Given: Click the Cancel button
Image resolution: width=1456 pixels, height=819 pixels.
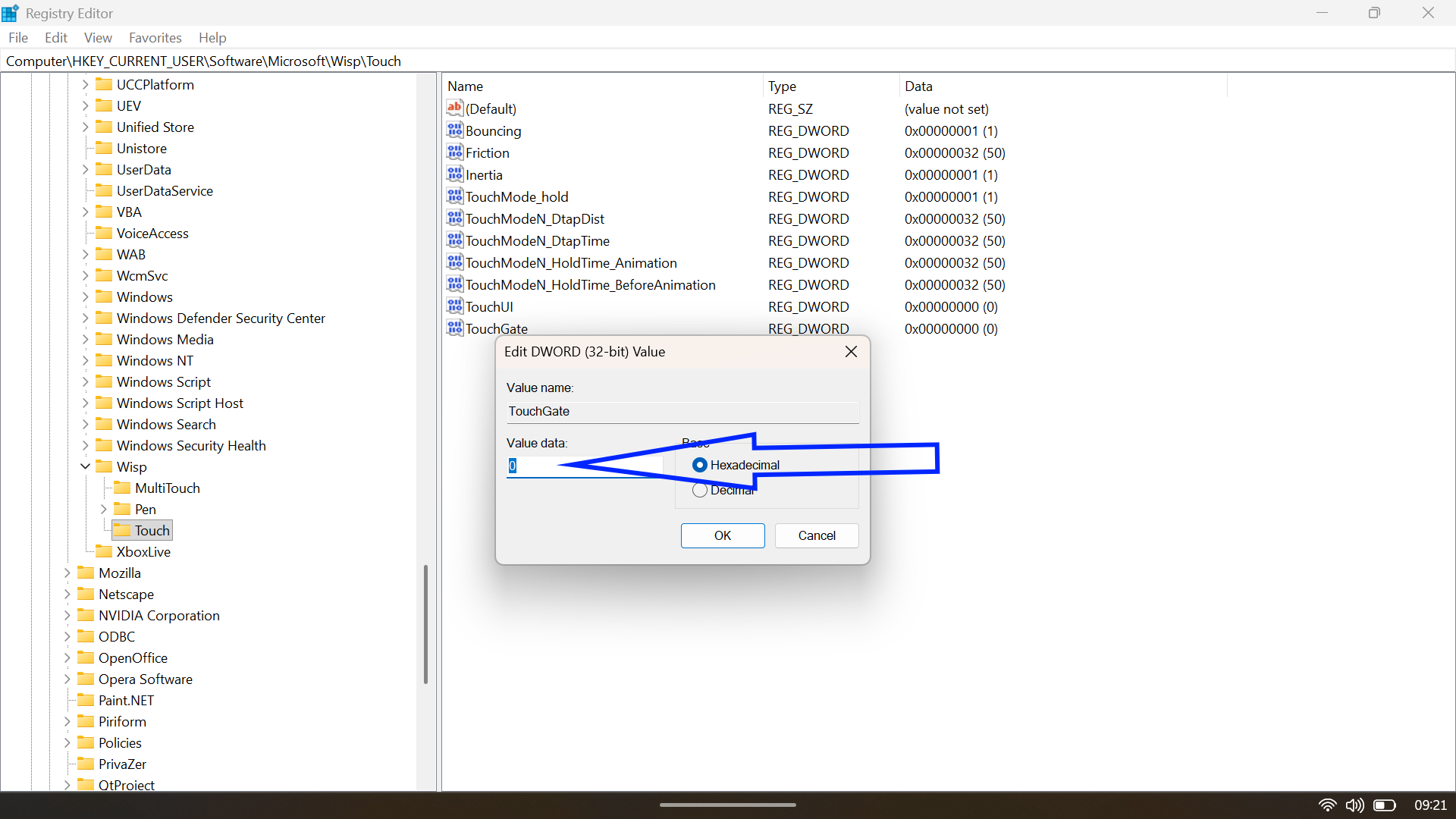Looking at the screenshot, I should click(816, 535).
